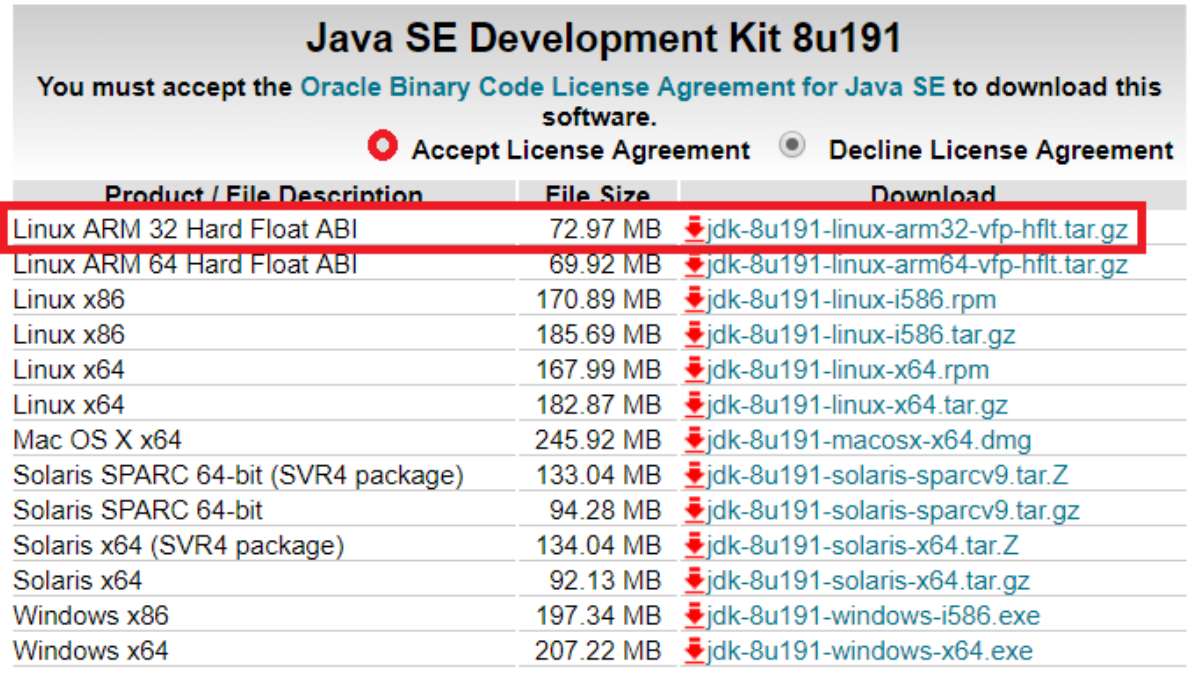The height and width of the screenshot is (680, 1196).
Task: Click the 'Mac OS X x64' description
Action: click(97, 440)
